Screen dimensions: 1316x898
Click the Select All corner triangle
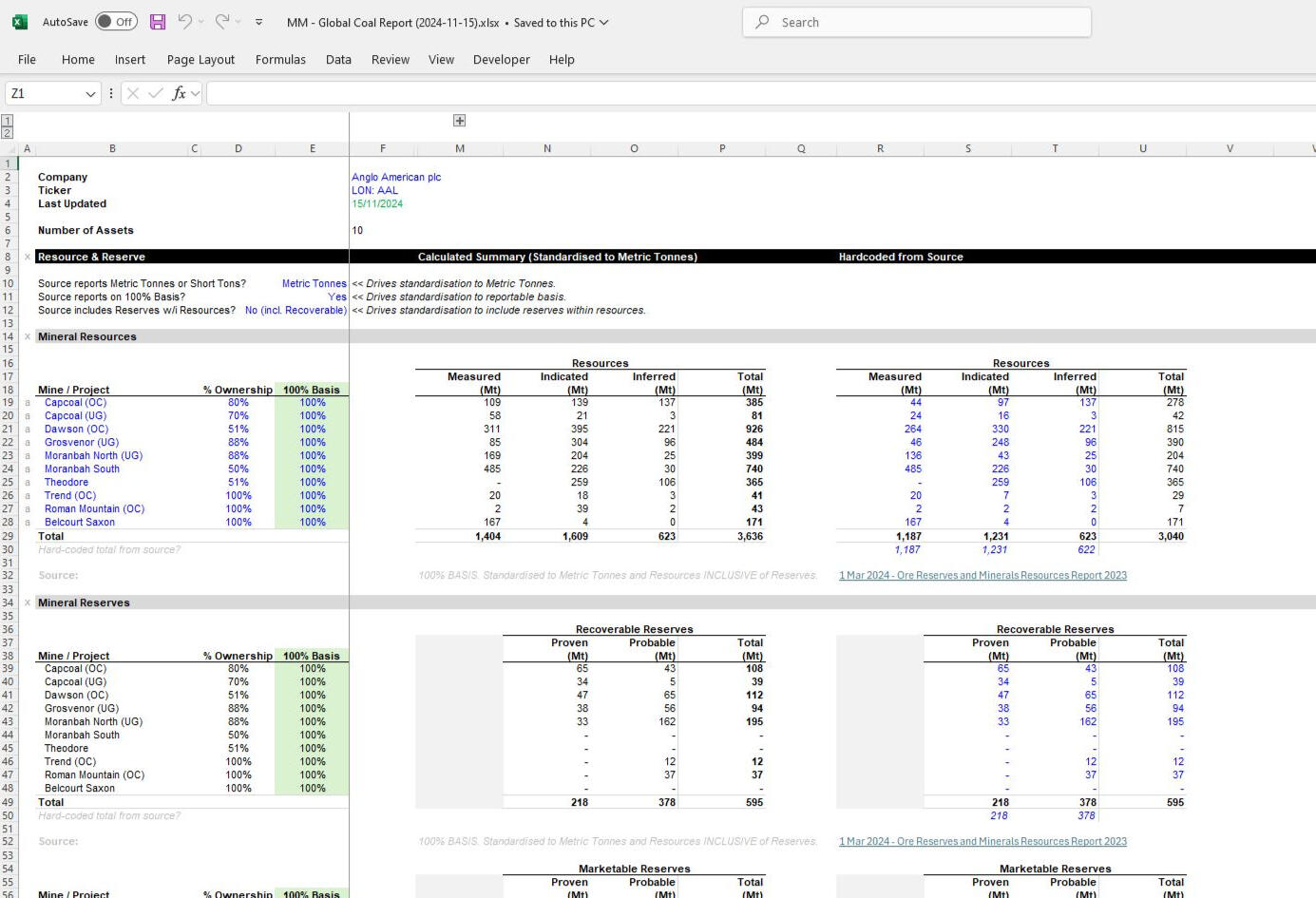point(10,148)
